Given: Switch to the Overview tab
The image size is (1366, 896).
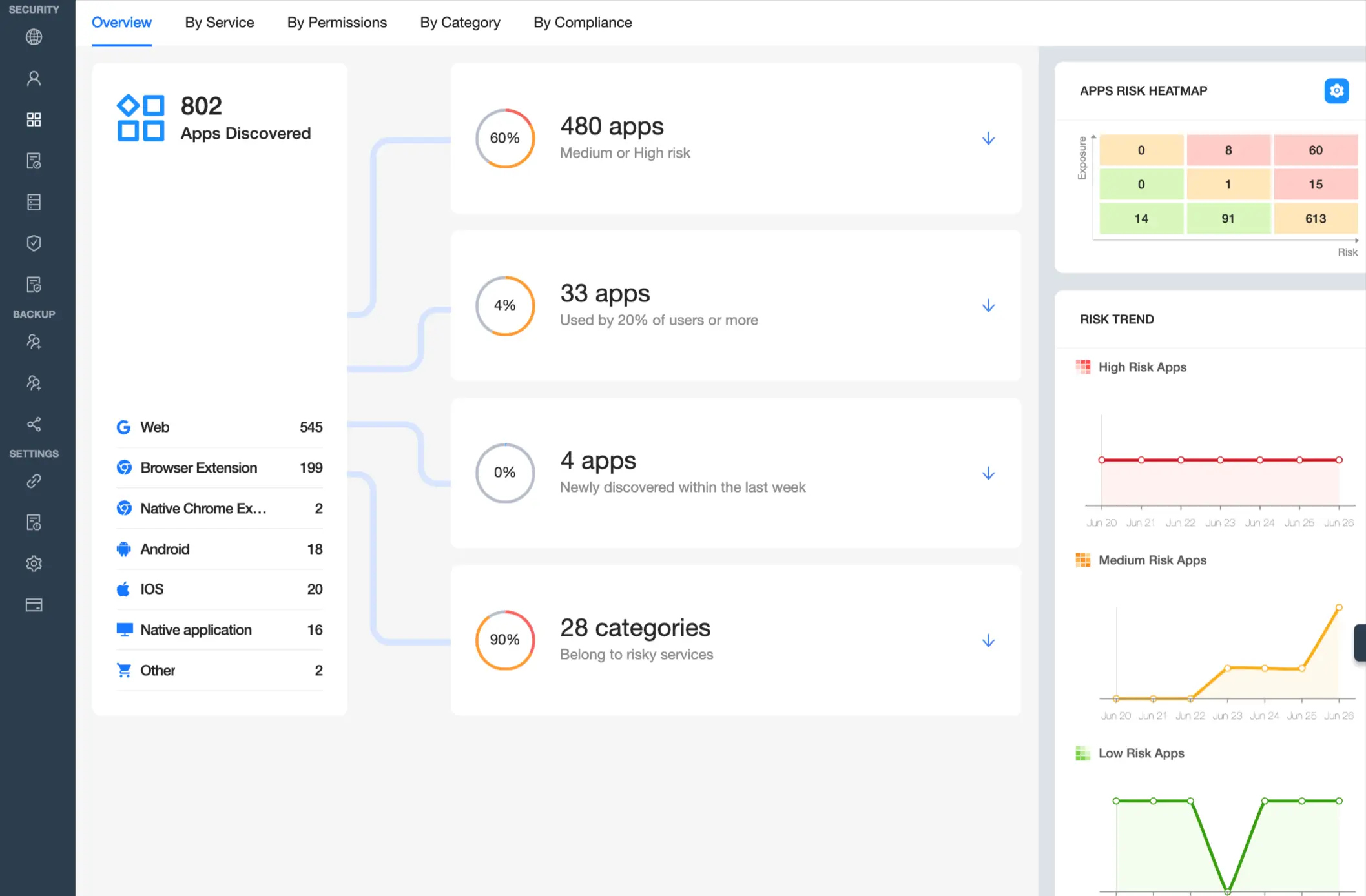Looking at the screenshot, I should coord(121,23).
